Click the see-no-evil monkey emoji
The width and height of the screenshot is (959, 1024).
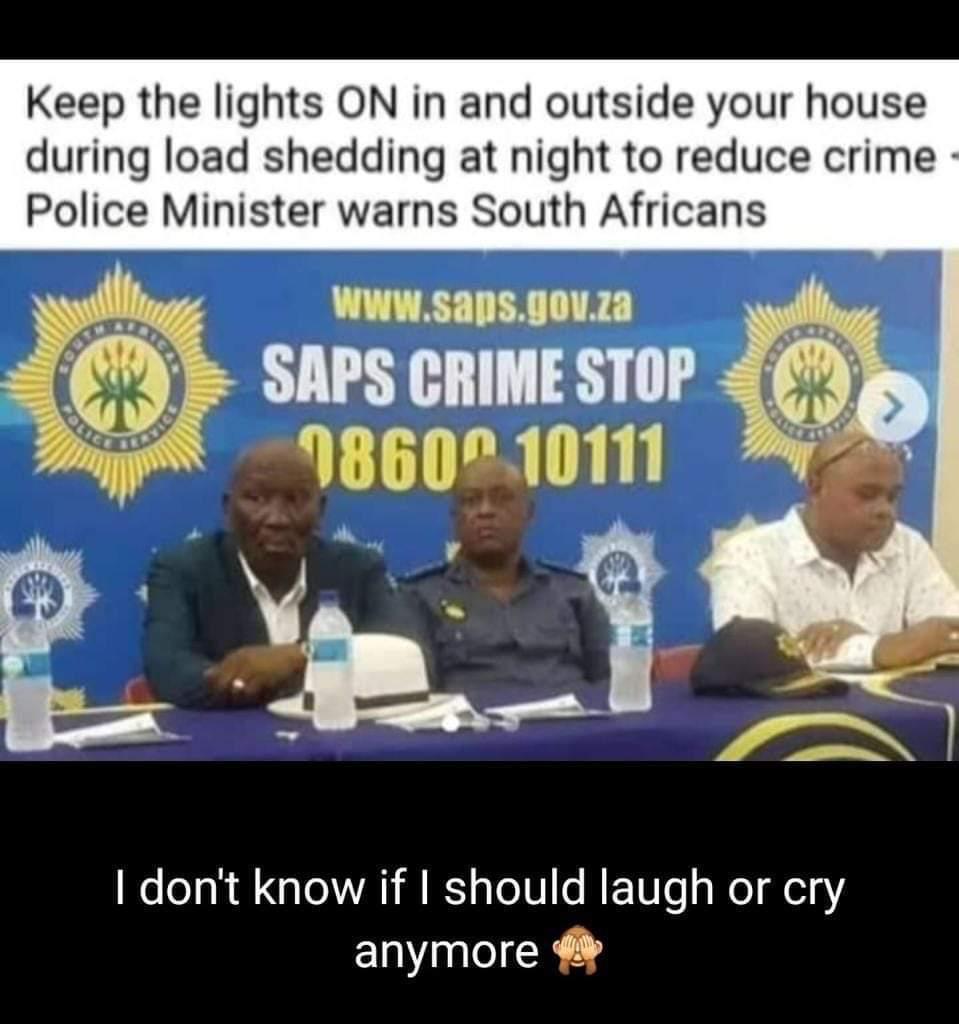click(x=578, y=953)
